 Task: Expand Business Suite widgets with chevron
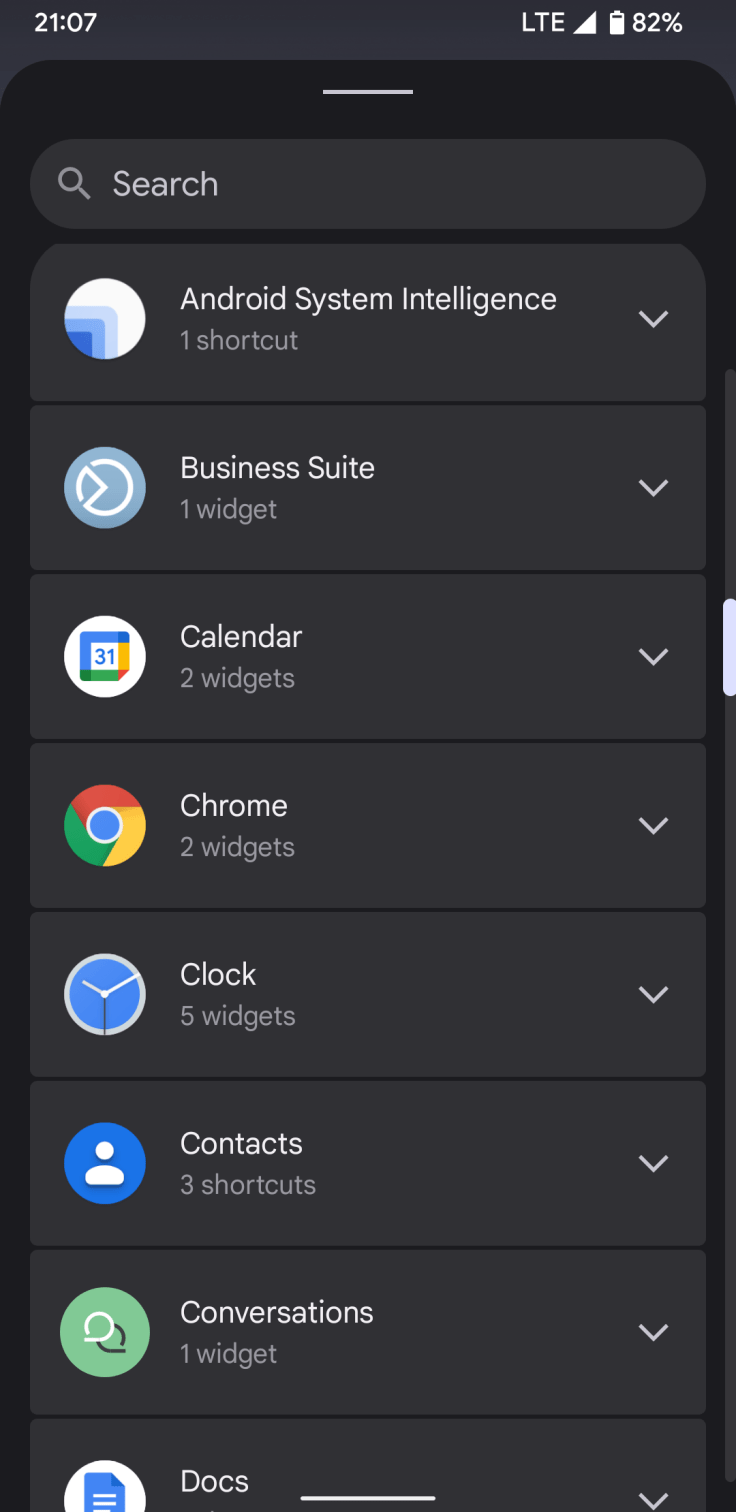(x=653, y=488)
